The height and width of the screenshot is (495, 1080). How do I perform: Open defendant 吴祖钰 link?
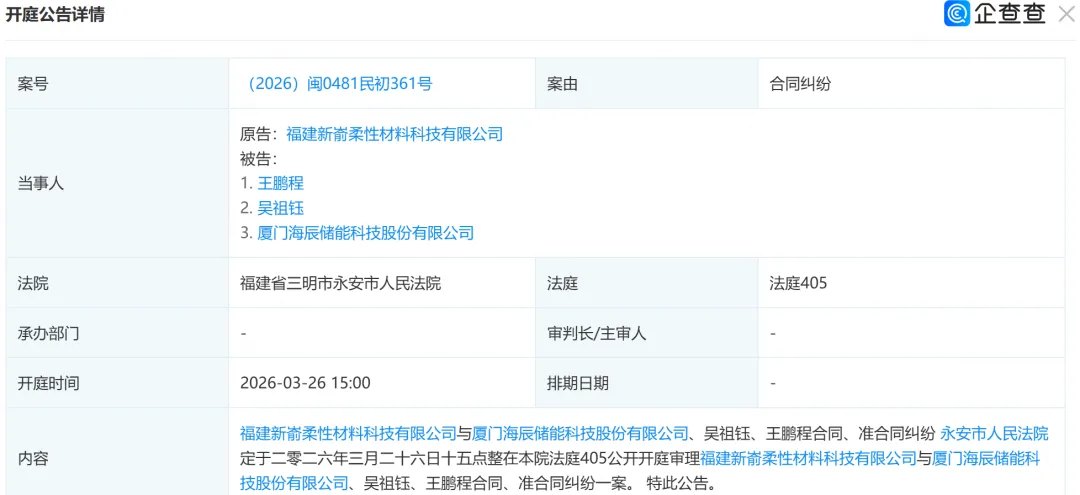click(x=280, y=208)
